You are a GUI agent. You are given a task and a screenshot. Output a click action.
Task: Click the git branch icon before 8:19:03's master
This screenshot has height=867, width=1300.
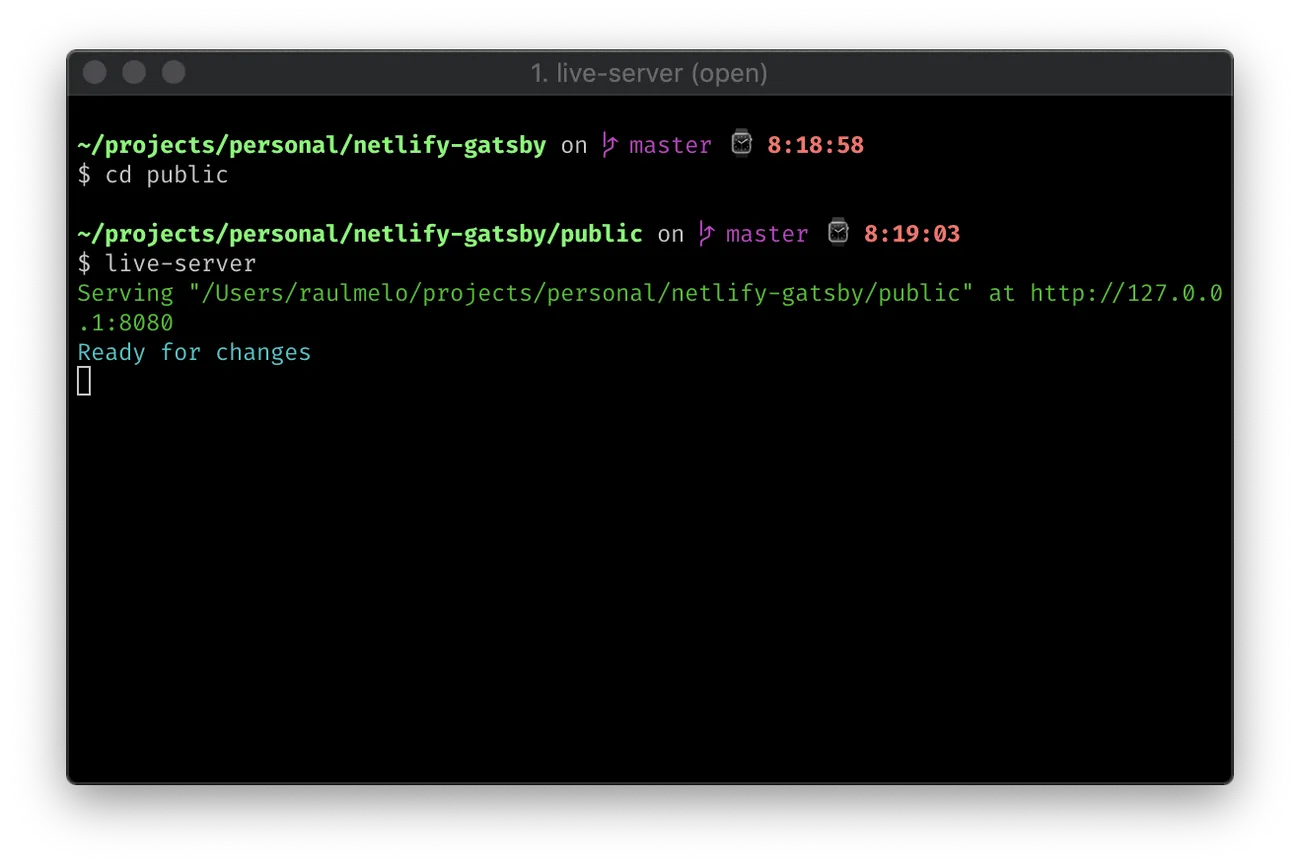(x=706, y=234)
